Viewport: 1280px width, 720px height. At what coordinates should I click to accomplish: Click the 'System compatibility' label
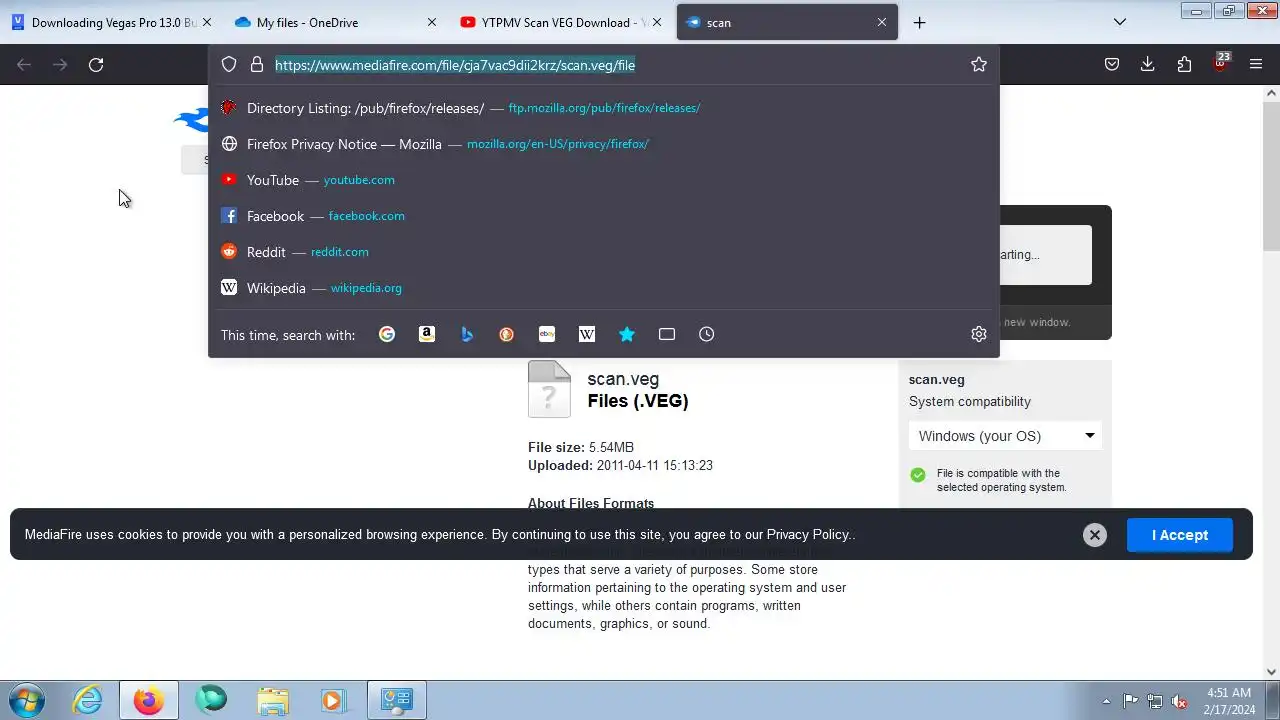pyautogui.click(x=970, y=401)
